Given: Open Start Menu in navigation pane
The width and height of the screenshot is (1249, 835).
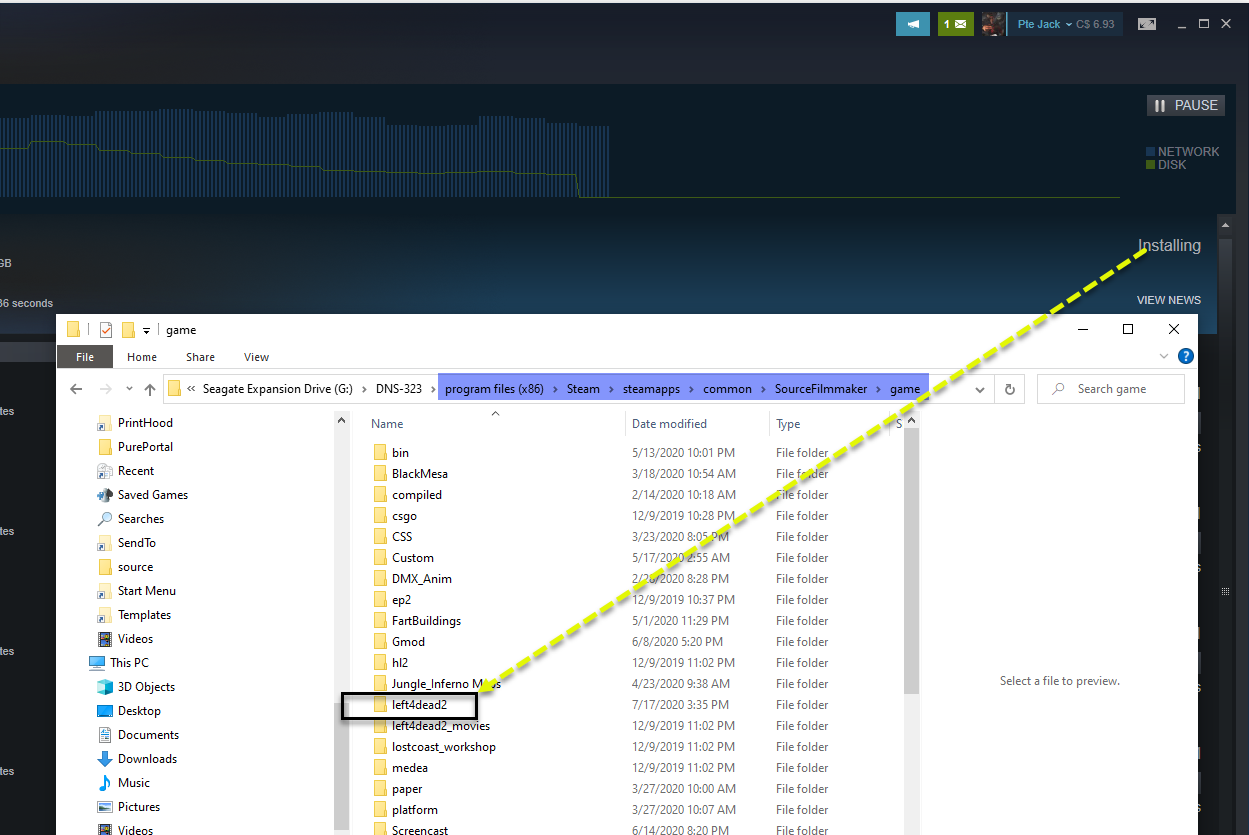Looking at the screenshot, I should (146, 591).
